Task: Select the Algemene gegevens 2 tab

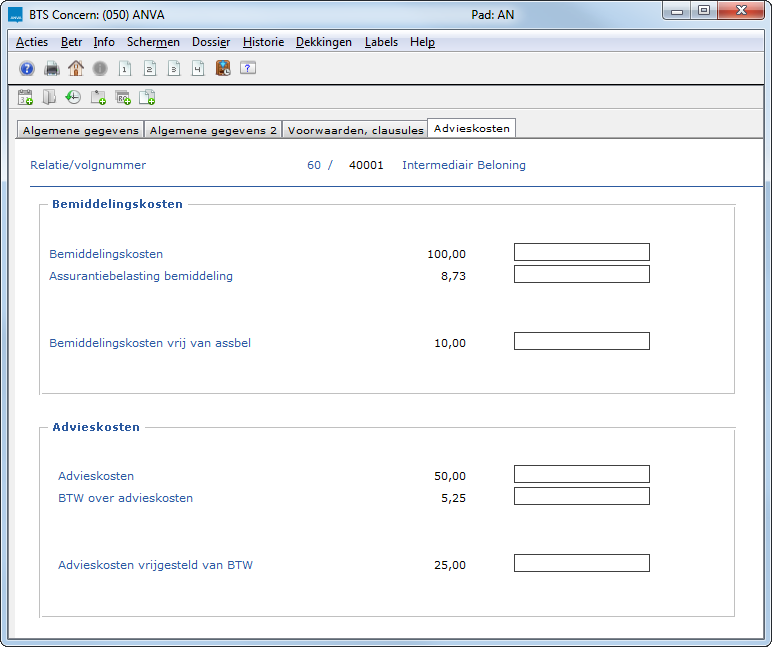Action: tap(213, 130)
